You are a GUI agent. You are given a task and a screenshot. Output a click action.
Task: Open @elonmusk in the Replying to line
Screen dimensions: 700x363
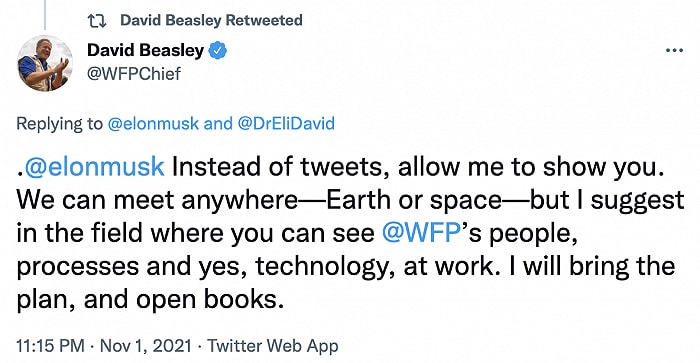153,124
